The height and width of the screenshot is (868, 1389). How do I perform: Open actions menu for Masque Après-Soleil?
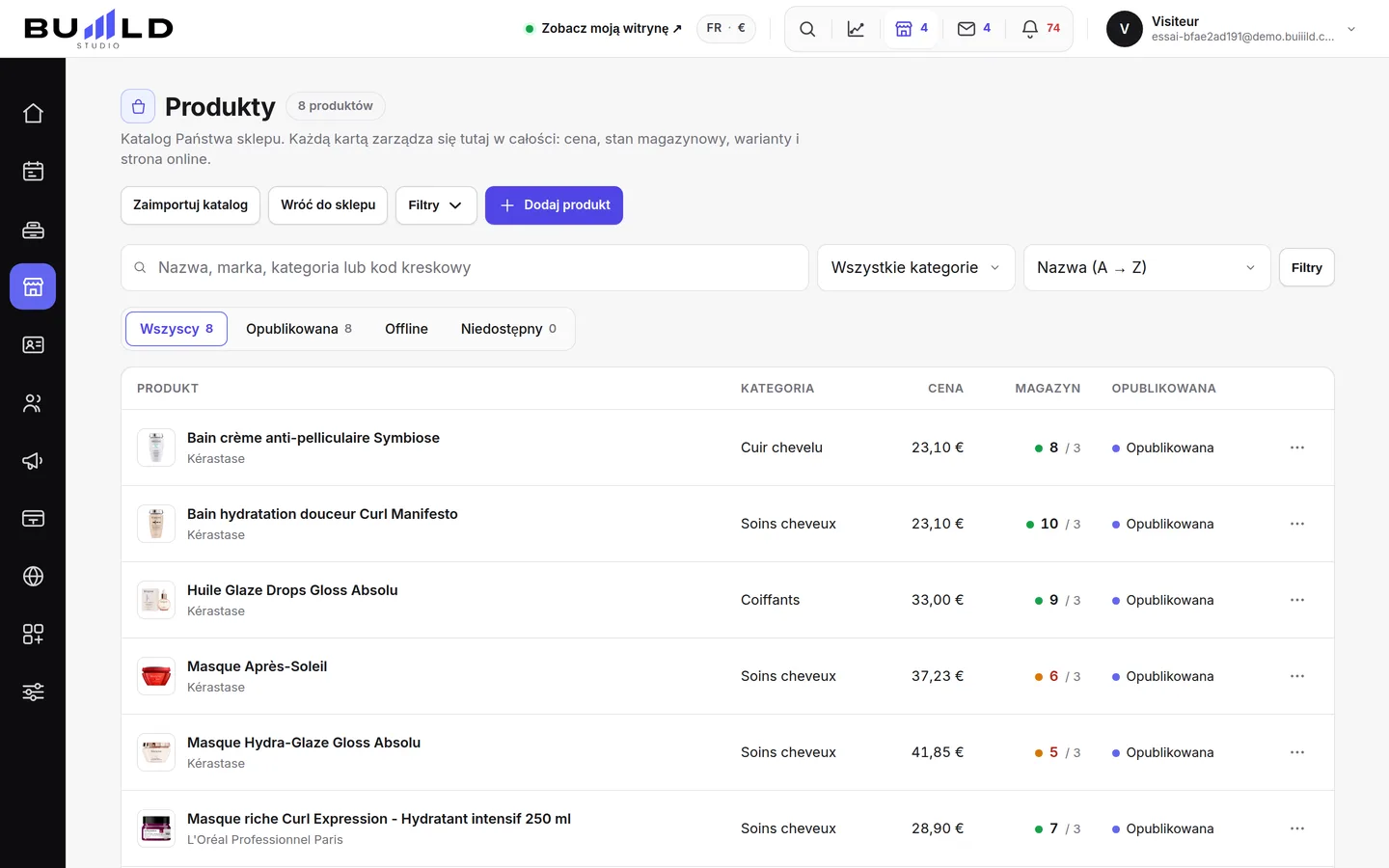coord(1297,676)
